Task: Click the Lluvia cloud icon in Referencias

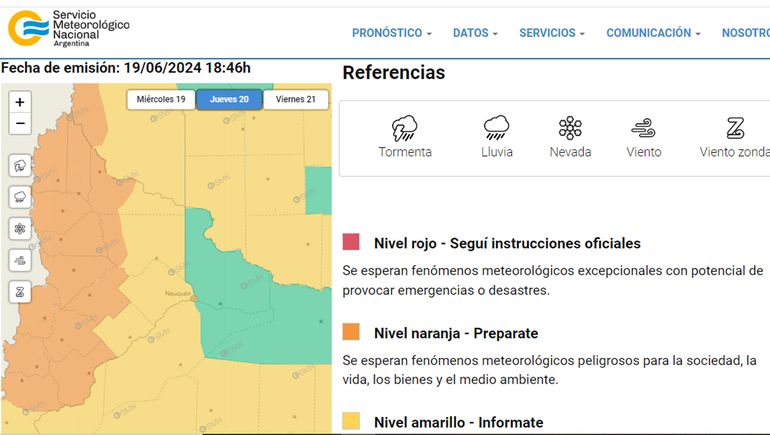Action: click(x=496, y=128)
